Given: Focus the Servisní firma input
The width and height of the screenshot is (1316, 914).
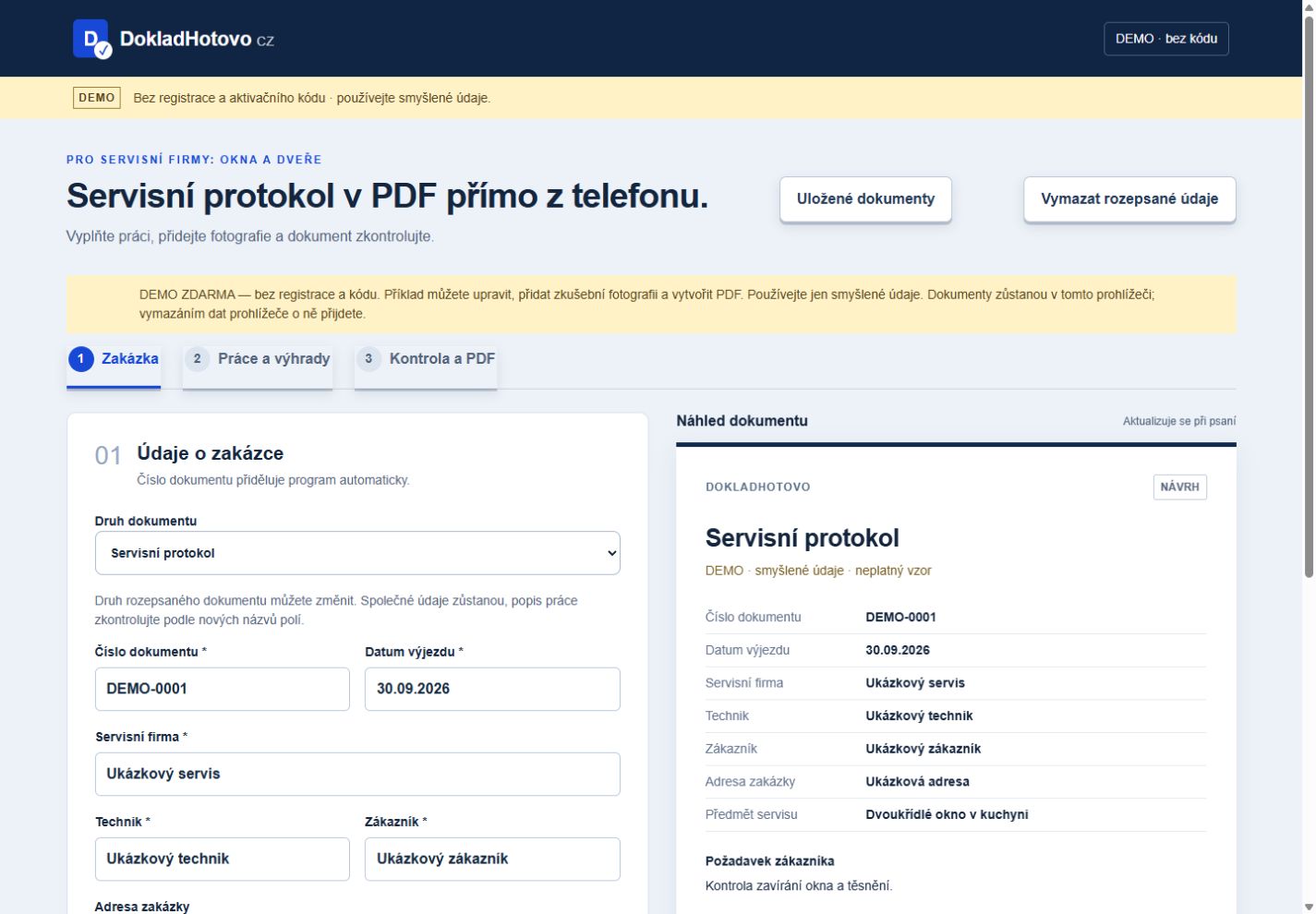Looking at the screenshot, I should [x=357, y=774].
